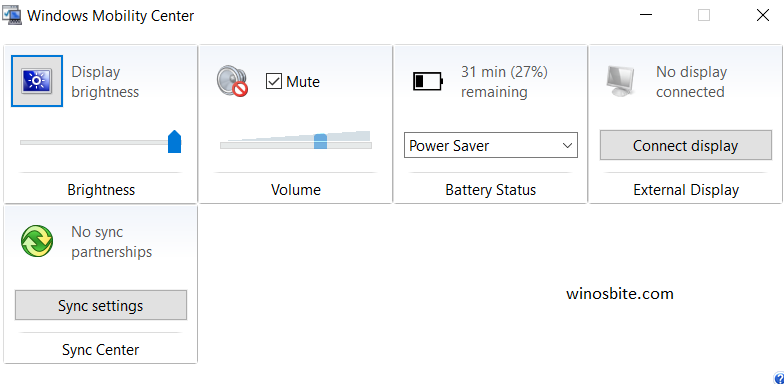The height and width of the screenshot is (384, 784).
Task: Click the external display monitor icon
Action: (620, 81)
